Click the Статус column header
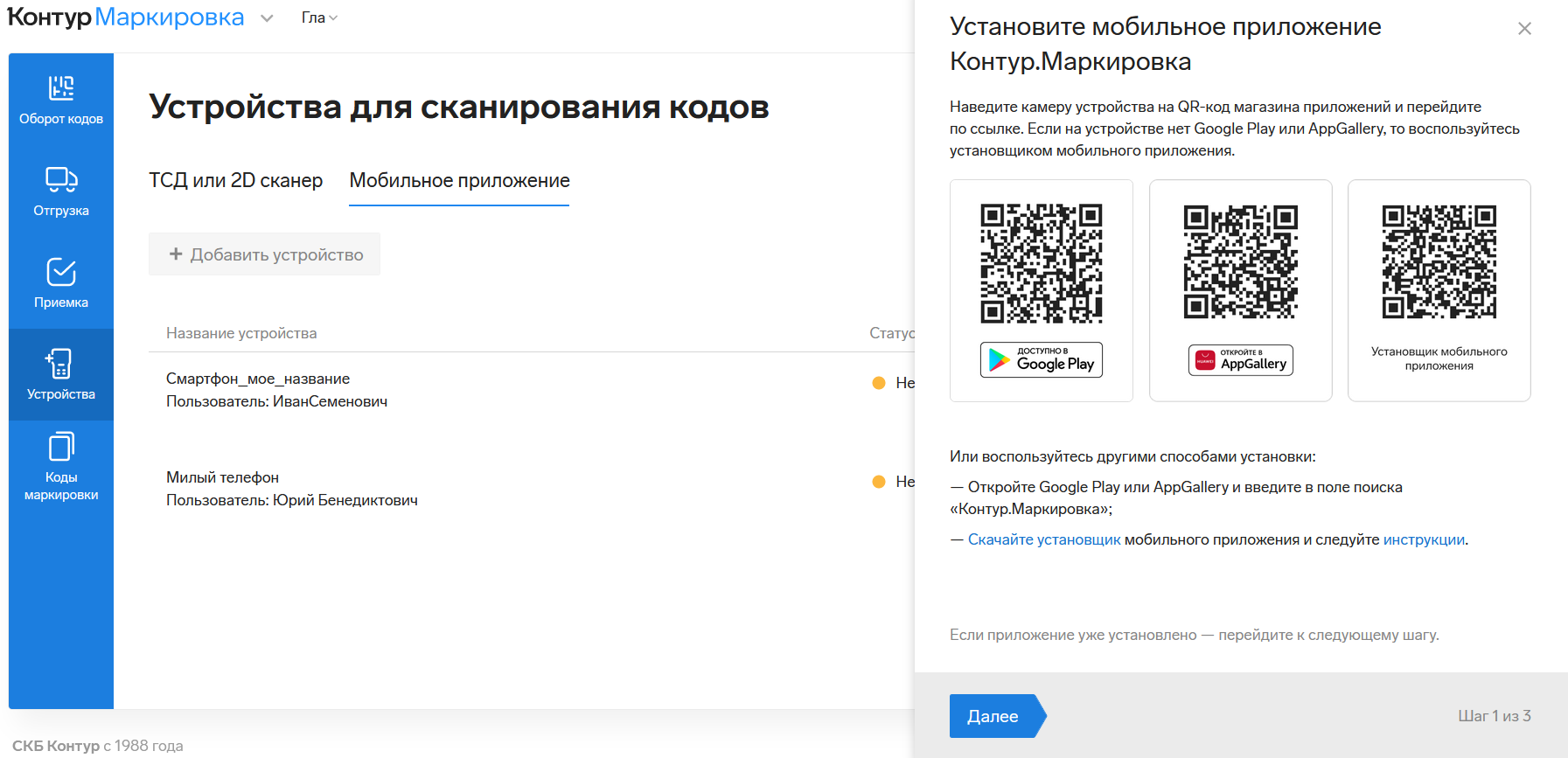1568x758 pixels. pyautogui.click(x=892, y=333)
